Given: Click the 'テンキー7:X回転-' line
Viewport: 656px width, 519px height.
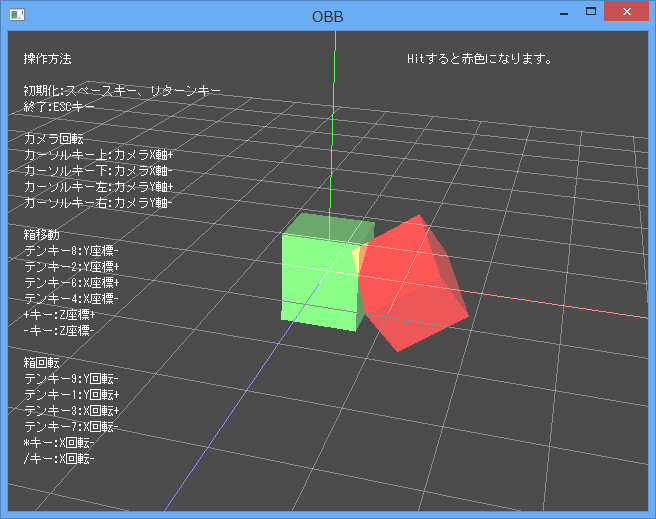Looking at the screenshot, I should coord(72,427).
